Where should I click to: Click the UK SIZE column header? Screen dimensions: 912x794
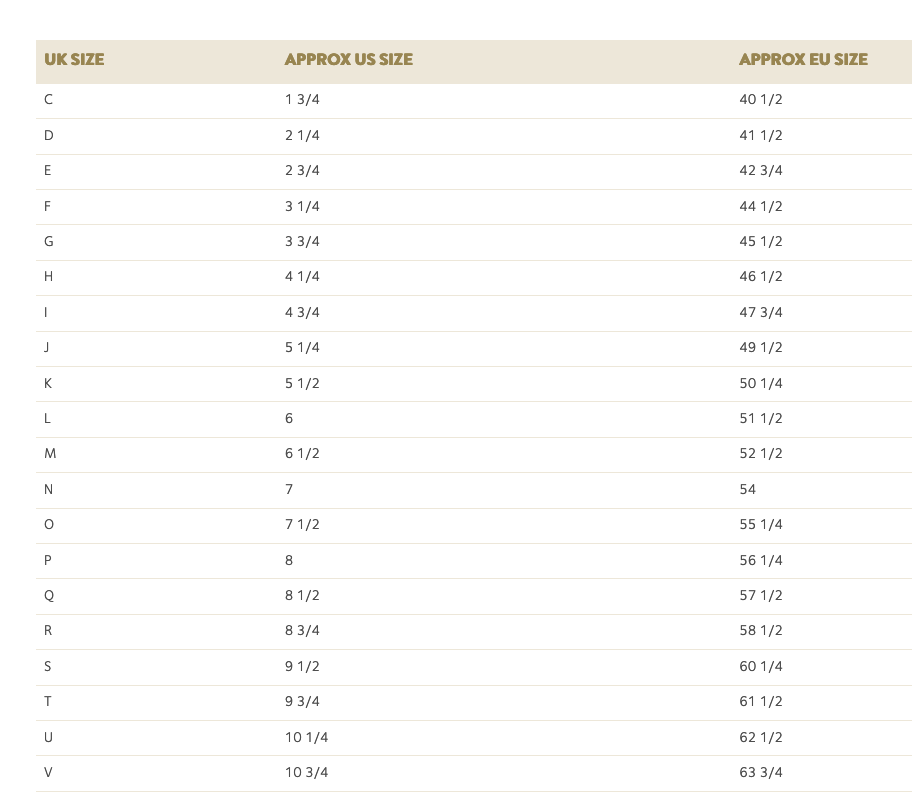coord(74,60)
